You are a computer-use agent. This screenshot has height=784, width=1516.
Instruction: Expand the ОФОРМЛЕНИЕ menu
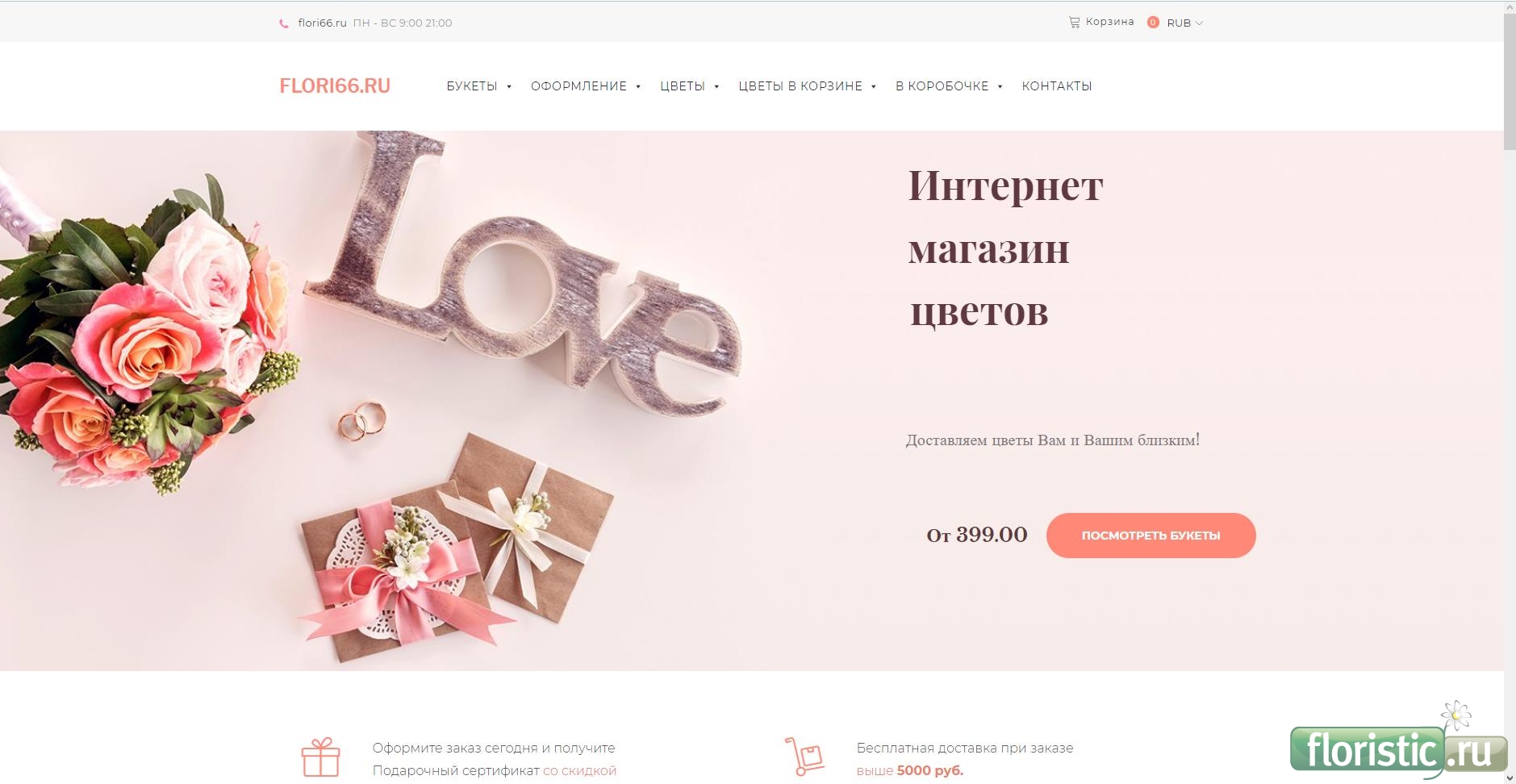585,86
